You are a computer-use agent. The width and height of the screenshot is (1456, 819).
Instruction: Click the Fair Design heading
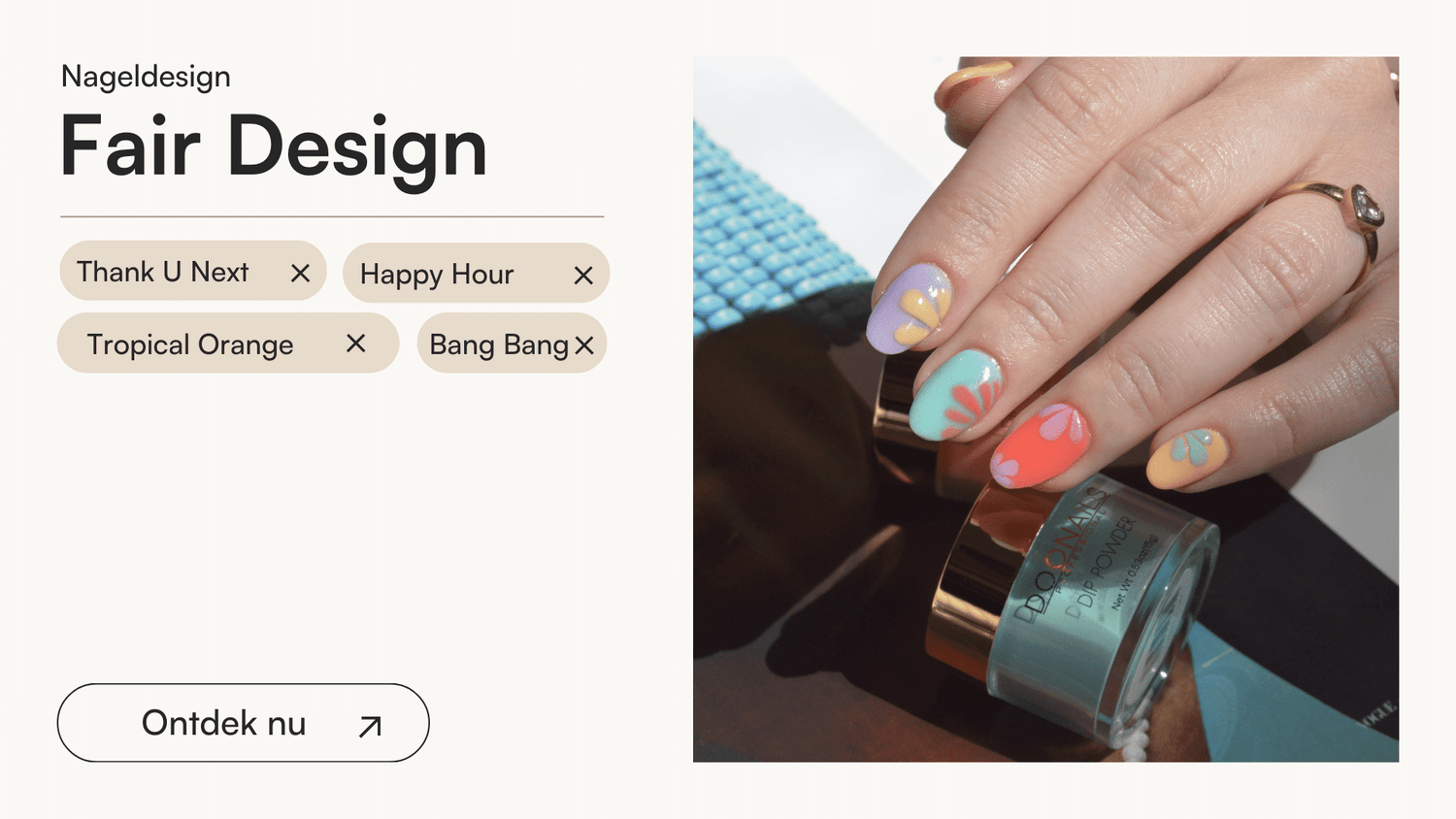point(274,147)
